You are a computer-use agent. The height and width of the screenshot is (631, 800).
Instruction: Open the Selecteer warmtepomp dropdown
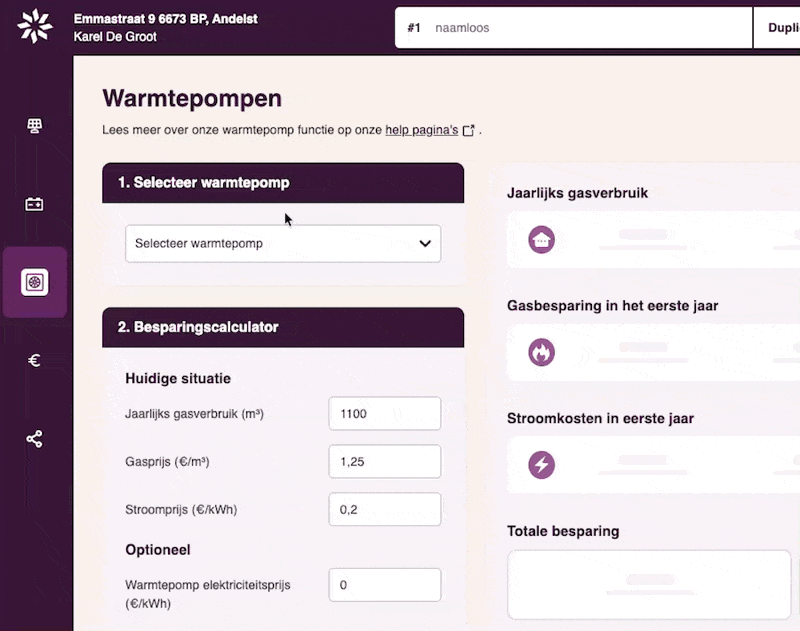pyautogui.click(x=270, y=243)
